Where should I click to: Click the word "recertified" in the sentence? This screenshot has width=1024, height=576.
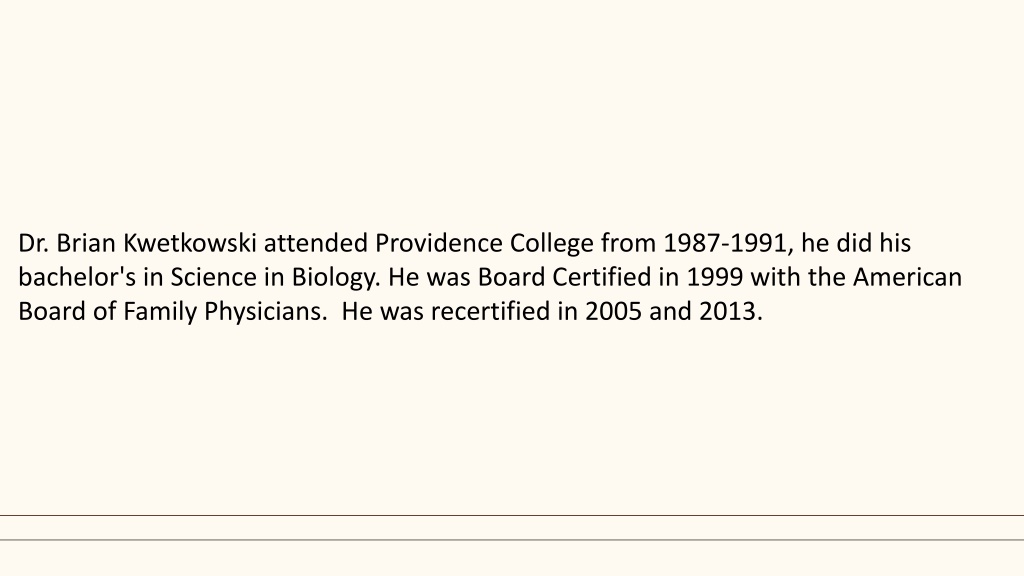coord(490,311)
